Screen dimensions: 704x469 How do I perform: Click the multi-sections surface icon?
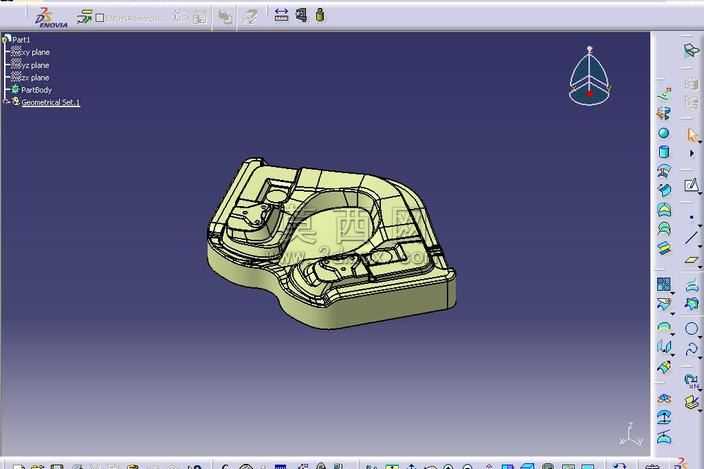(x=664, y=228)
